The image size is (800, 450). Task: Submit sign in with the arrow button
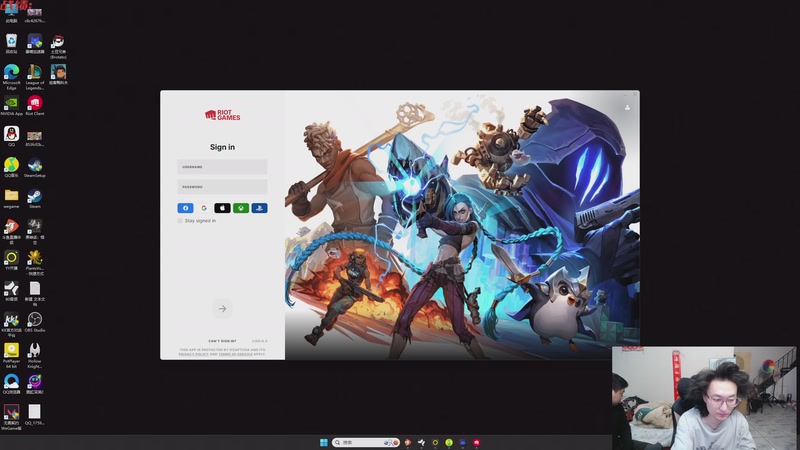click(222, 309)
